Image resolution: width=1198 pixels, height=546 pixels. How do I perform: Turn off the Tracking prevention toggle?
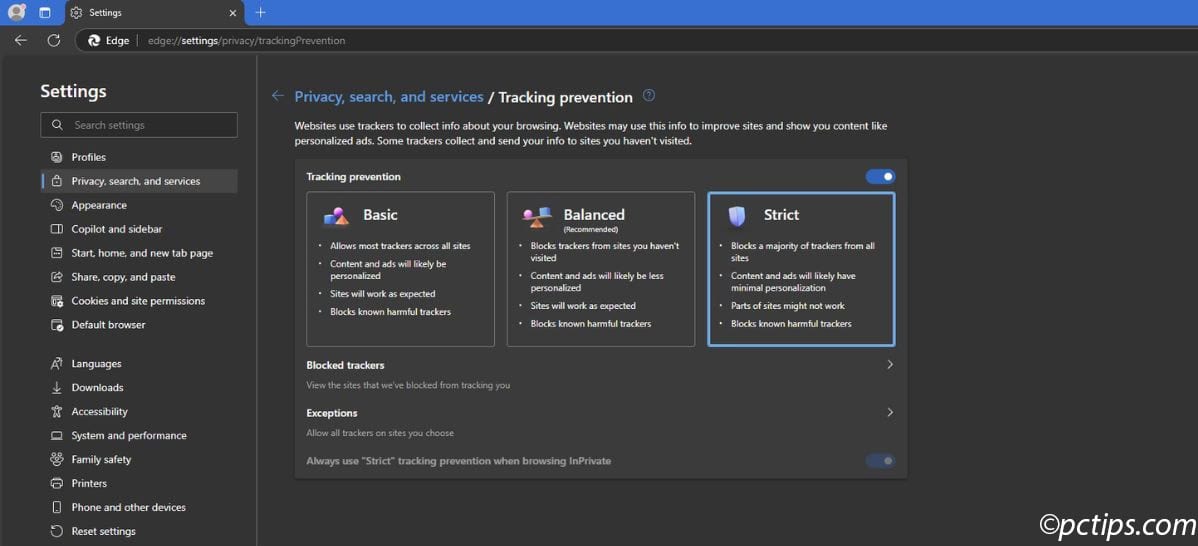(880, 177)
